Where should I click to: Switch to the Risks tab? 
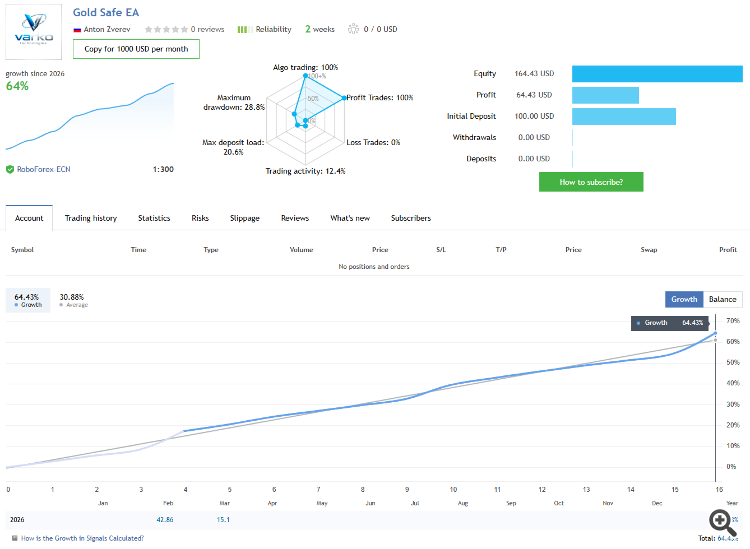tap(200, 218)
